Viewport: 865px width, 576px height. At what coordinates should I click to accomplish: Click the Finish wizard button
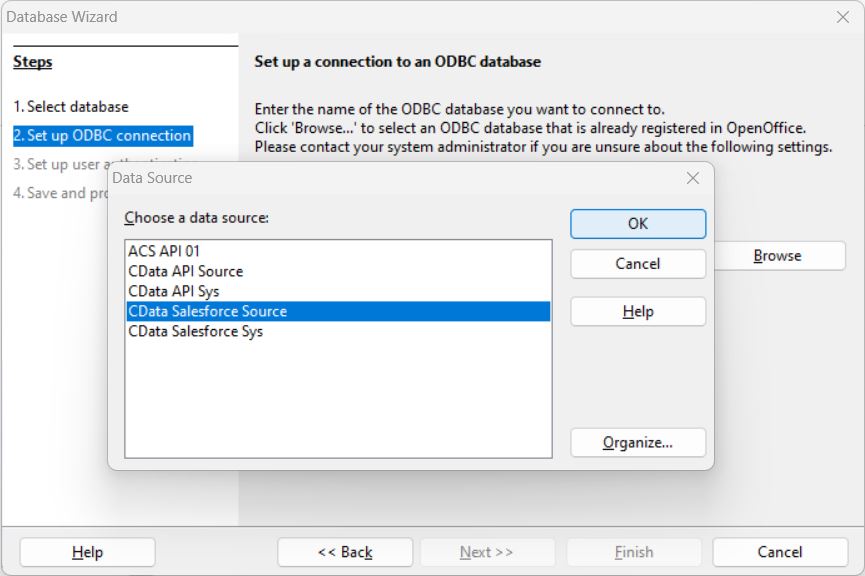(x=634, y=552)
